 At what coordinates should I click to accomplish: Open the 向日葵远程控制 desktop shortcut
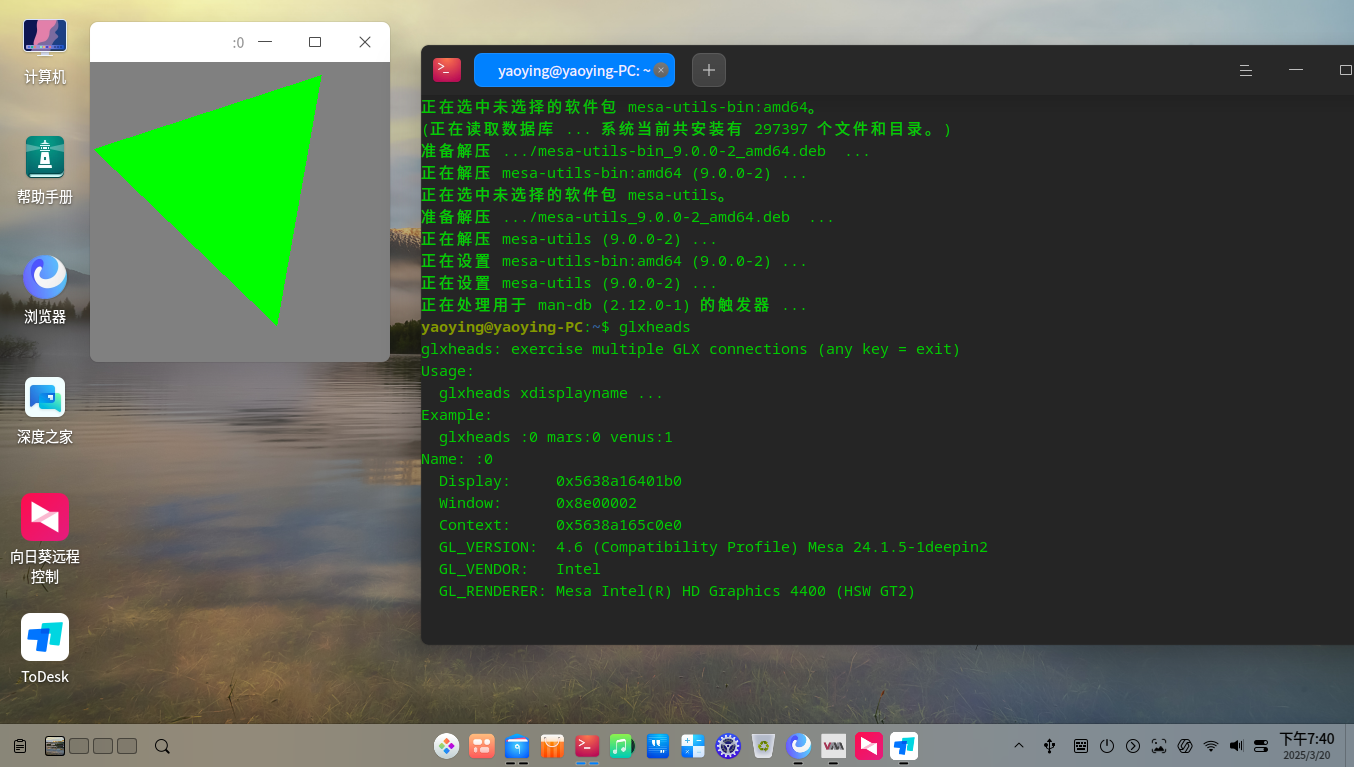45,539
